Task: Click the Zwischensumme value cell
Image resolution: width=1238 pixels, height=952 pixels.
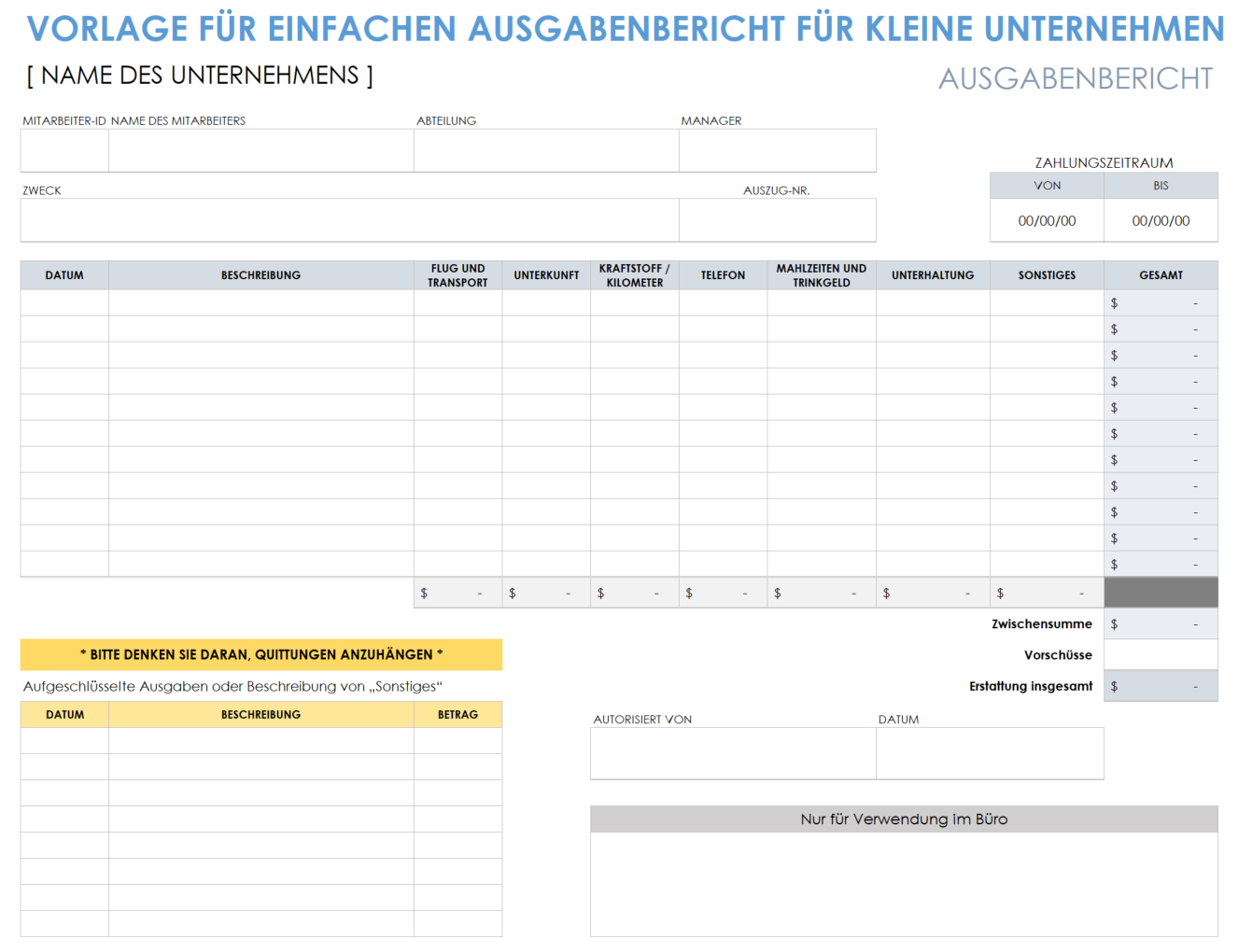Action: click(x=1161, y=623)
